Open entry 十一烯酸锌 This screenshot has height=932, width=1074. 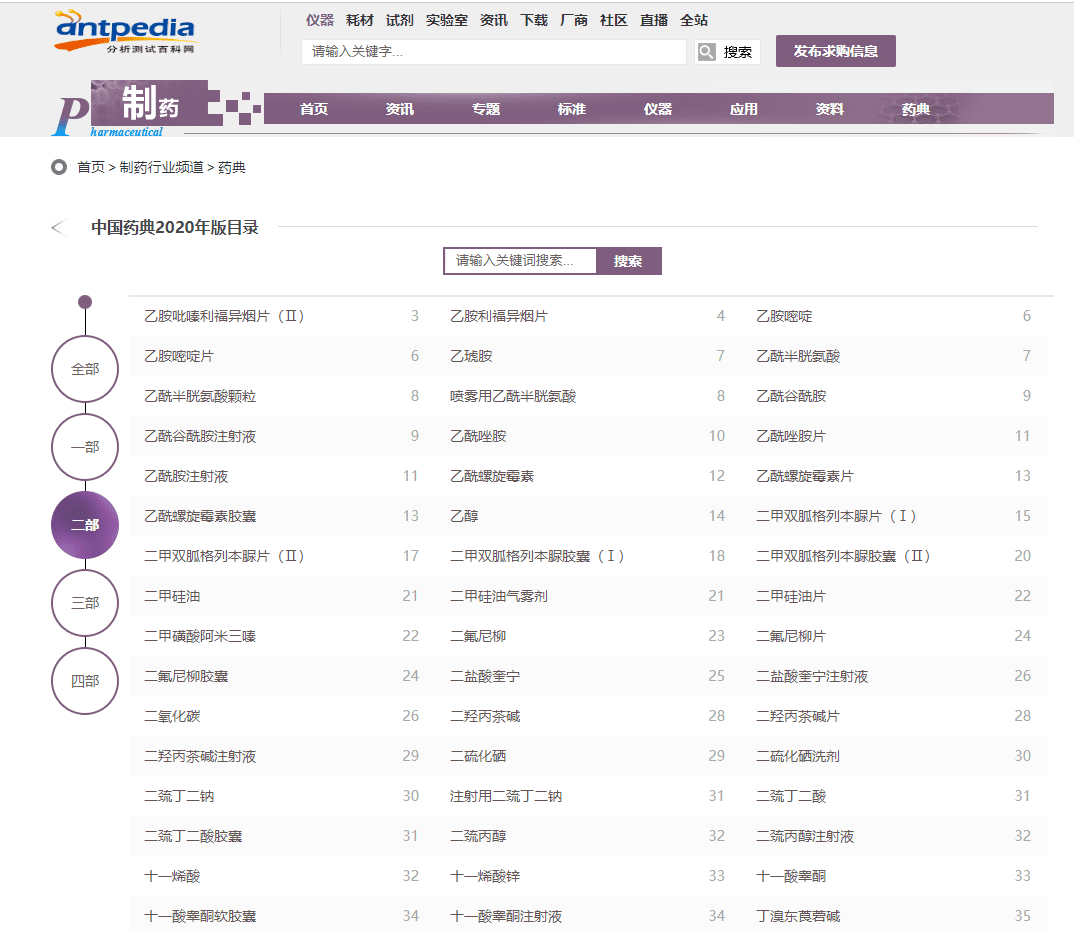[485, 876]
